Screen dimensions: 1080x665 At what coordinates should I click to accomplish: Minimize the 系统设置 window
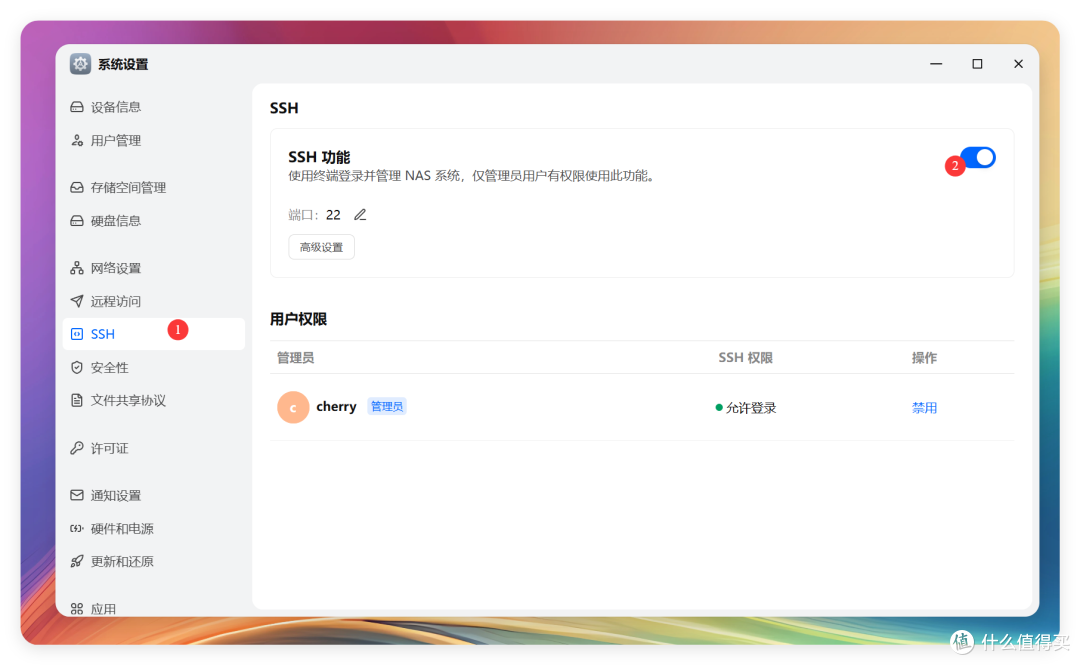coord(936,64)
